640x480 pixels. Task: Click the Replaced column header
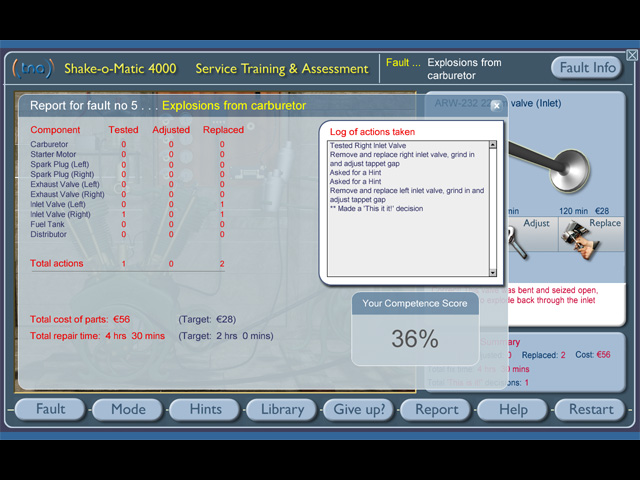click(223, 130)
